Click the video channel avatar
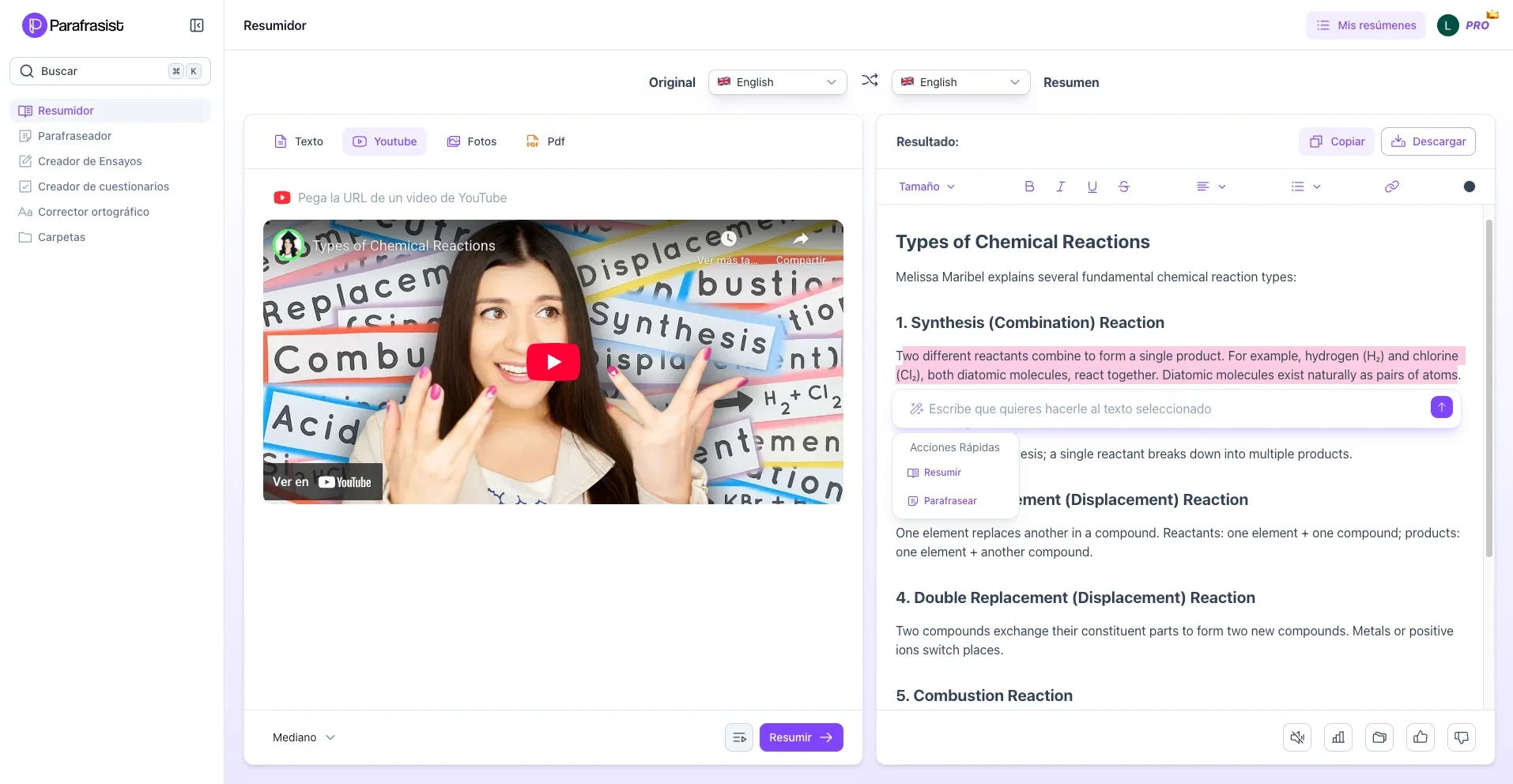1513x784 pixels. [x=289, y=245]
